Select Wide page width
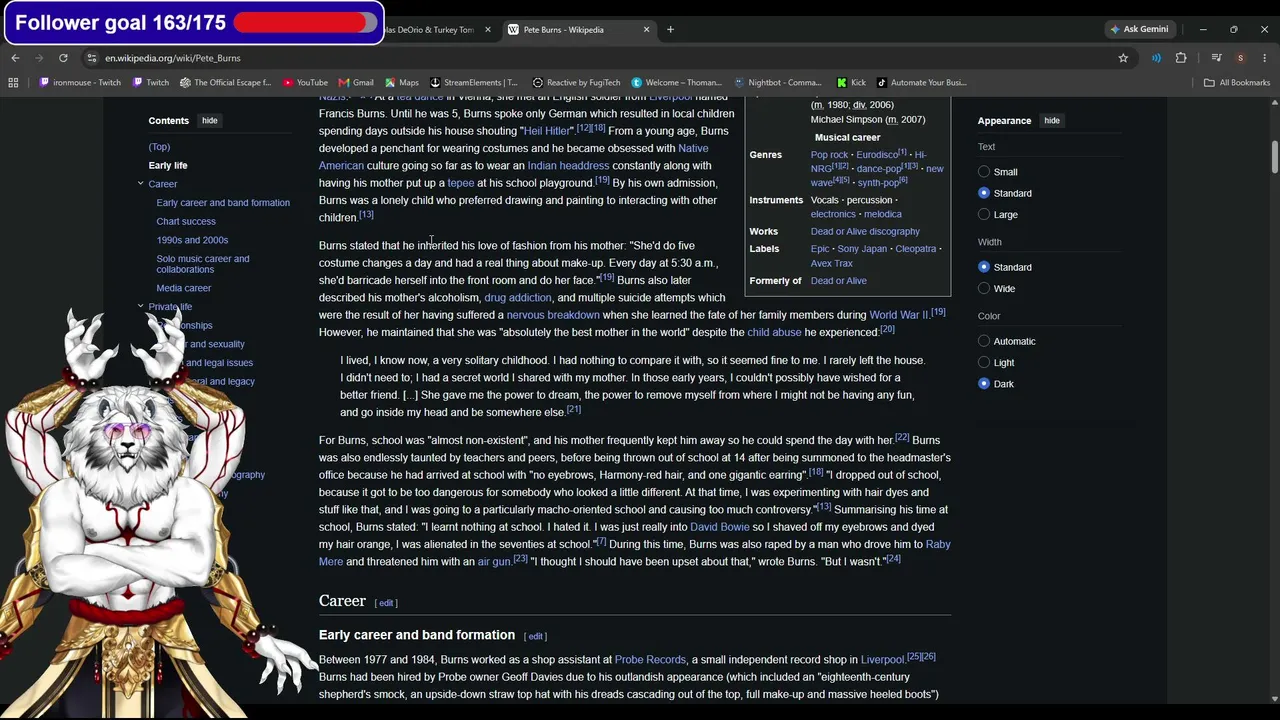The image size is (1280, 720). point(984,288)
